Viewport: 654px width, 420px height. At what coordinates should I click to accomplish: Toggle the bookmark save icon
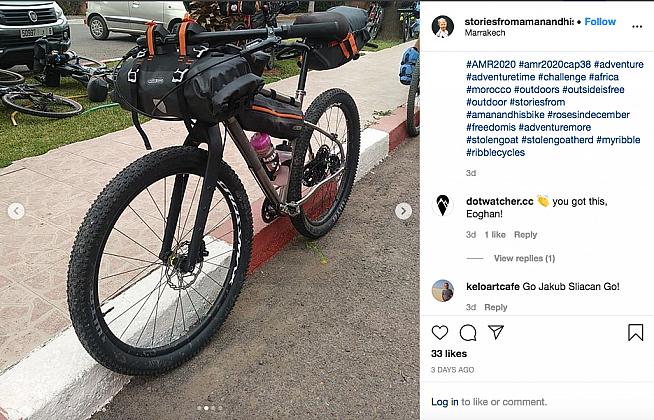(636, 332)
